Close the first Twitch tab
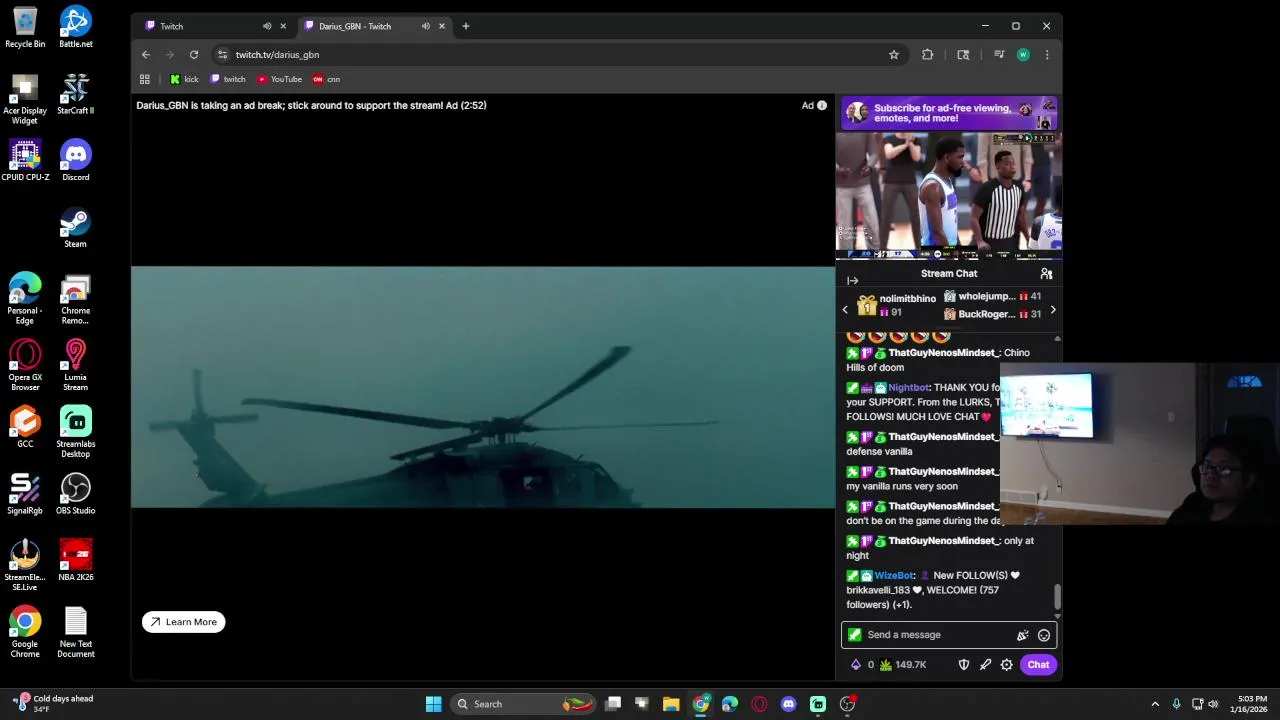 click(x=283, y=26)
